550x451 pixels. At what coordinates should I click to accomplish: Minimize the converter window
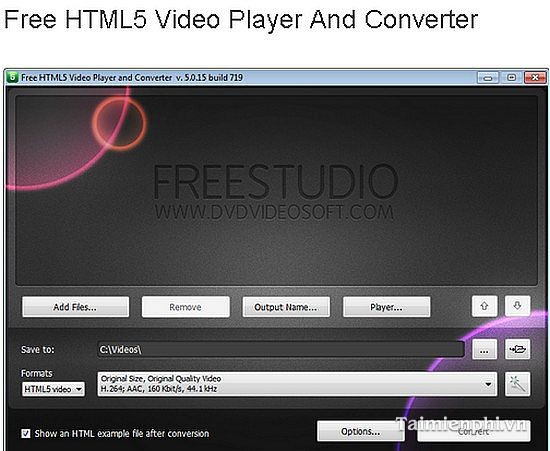click(488, 78)
